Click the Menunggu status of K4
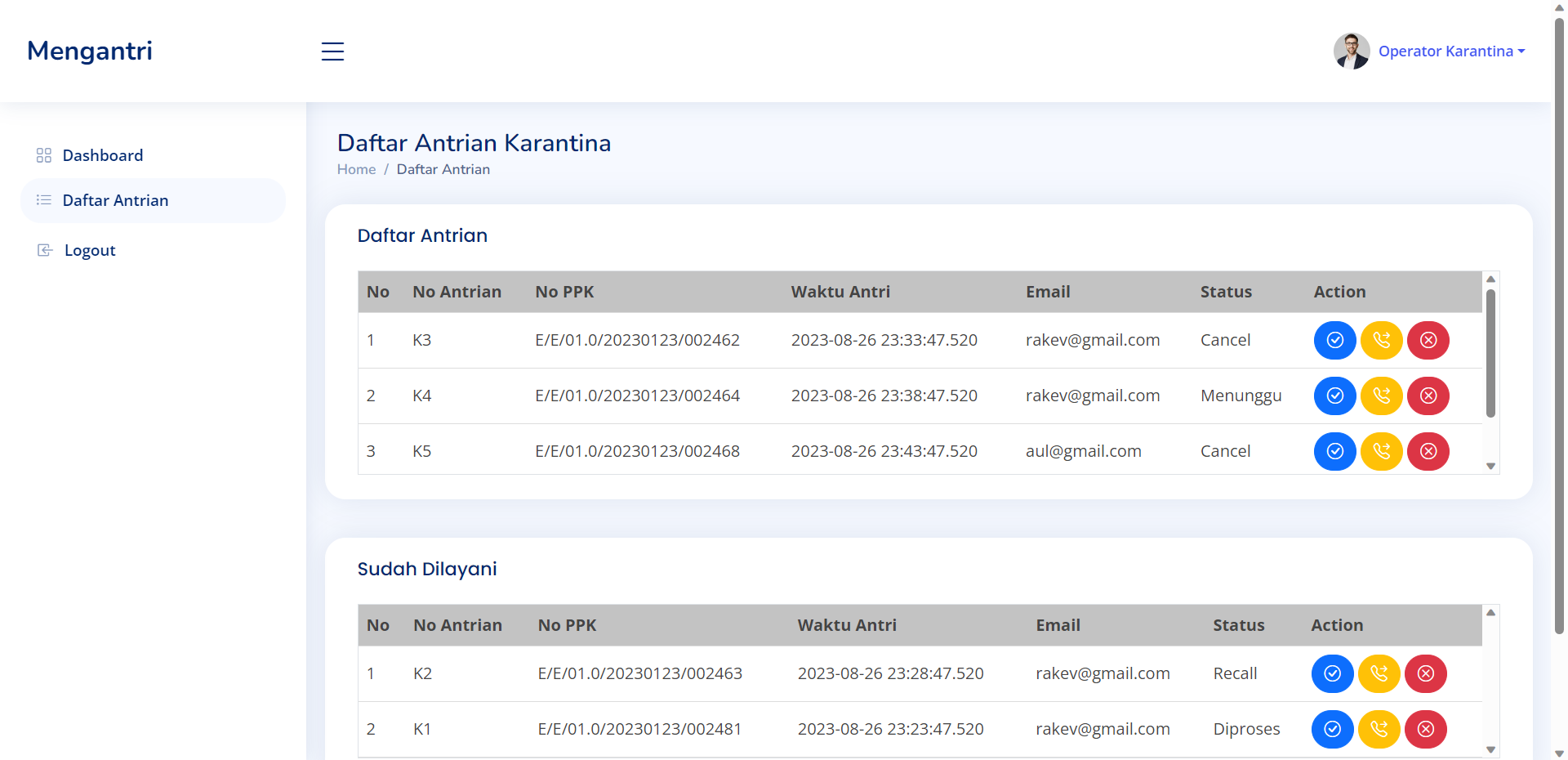Screen dimensions: 1568x760 [1241, 396]
